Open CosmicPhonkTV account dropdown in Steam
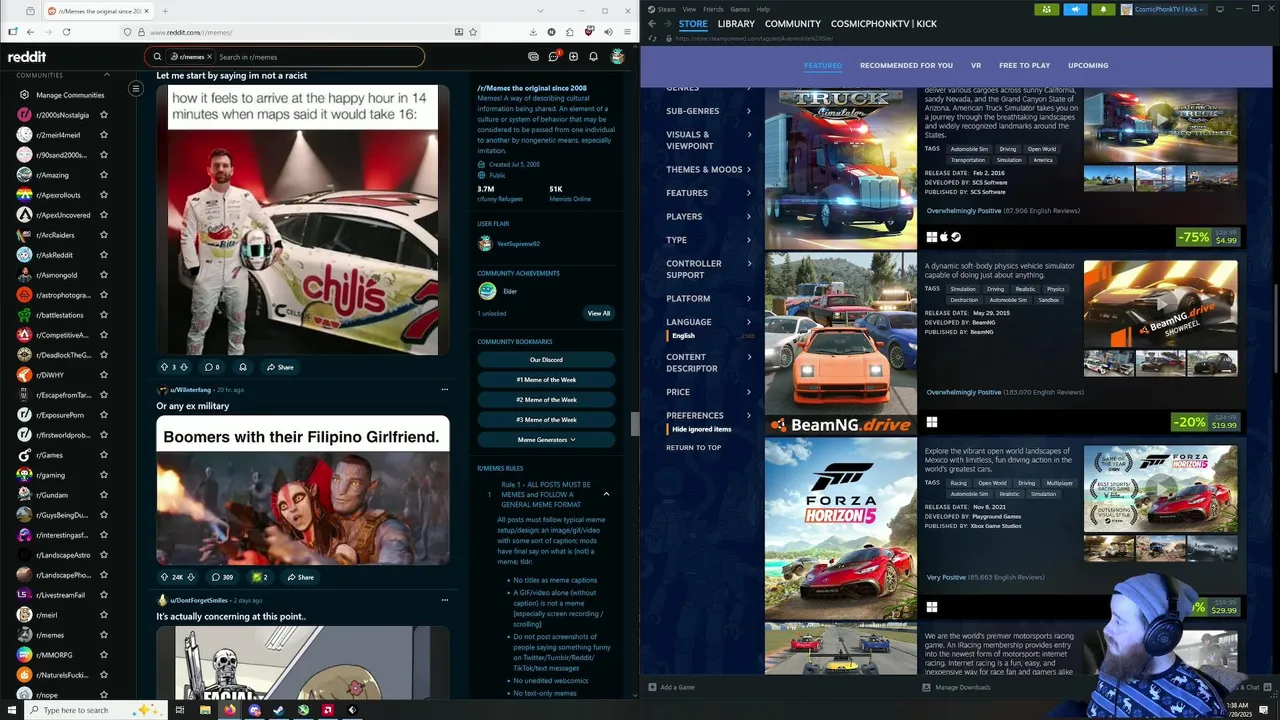The width and height of the screenshot is (1280, 720). click(x=1164, y=9)
